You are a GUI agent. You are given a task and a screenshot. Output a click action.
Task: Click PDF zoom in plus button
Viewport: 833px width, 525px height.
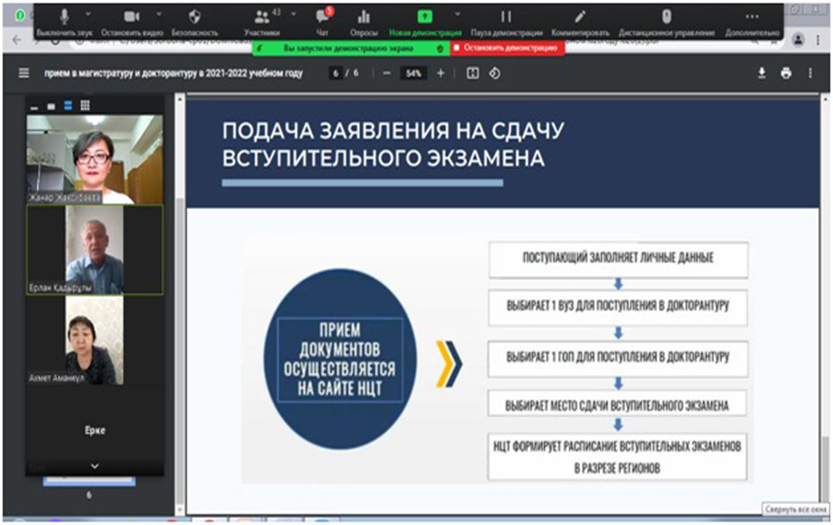[x=440, y=73]
